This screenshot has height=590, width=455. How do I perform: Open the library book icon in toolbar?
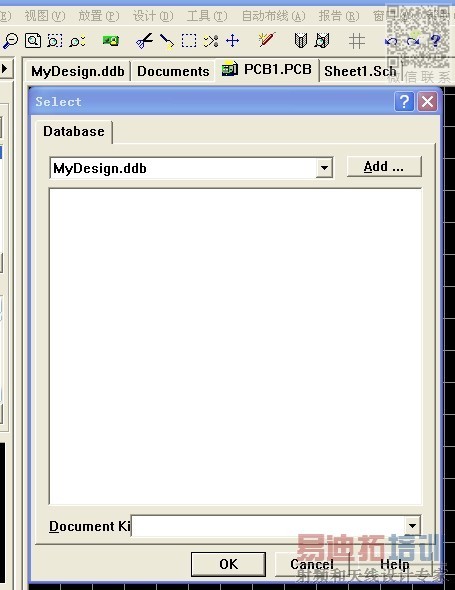click(x=301, y=40)
